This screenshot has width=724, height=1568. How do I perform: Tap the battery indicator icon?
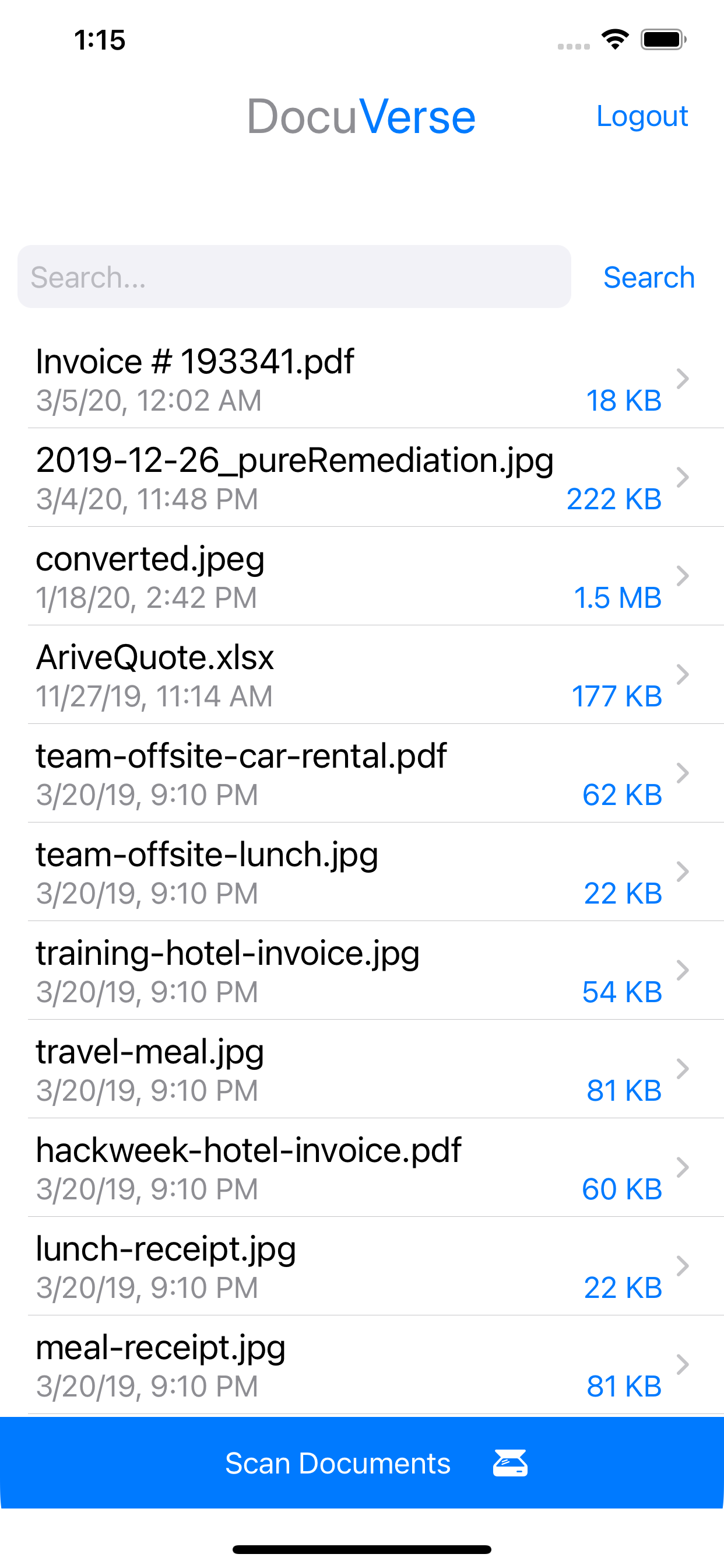tap(663, 40)
